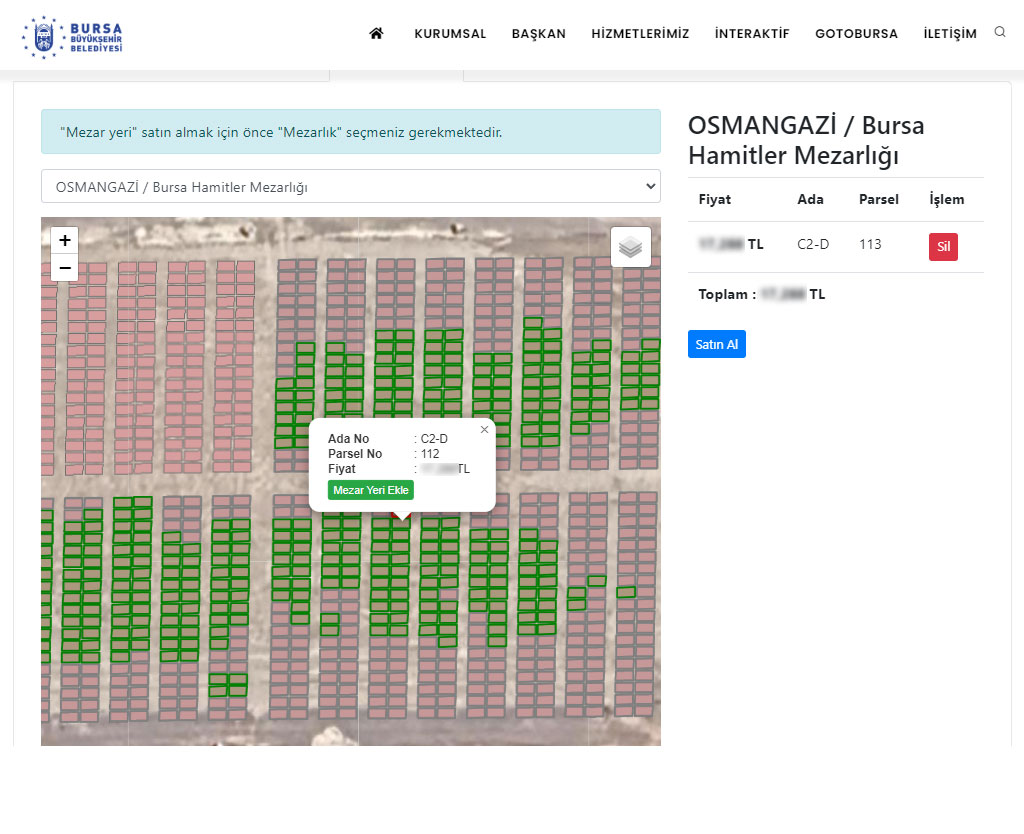Open the search magnifier icon
This screenshot has height=834, width=1024.
click(999, 32)
